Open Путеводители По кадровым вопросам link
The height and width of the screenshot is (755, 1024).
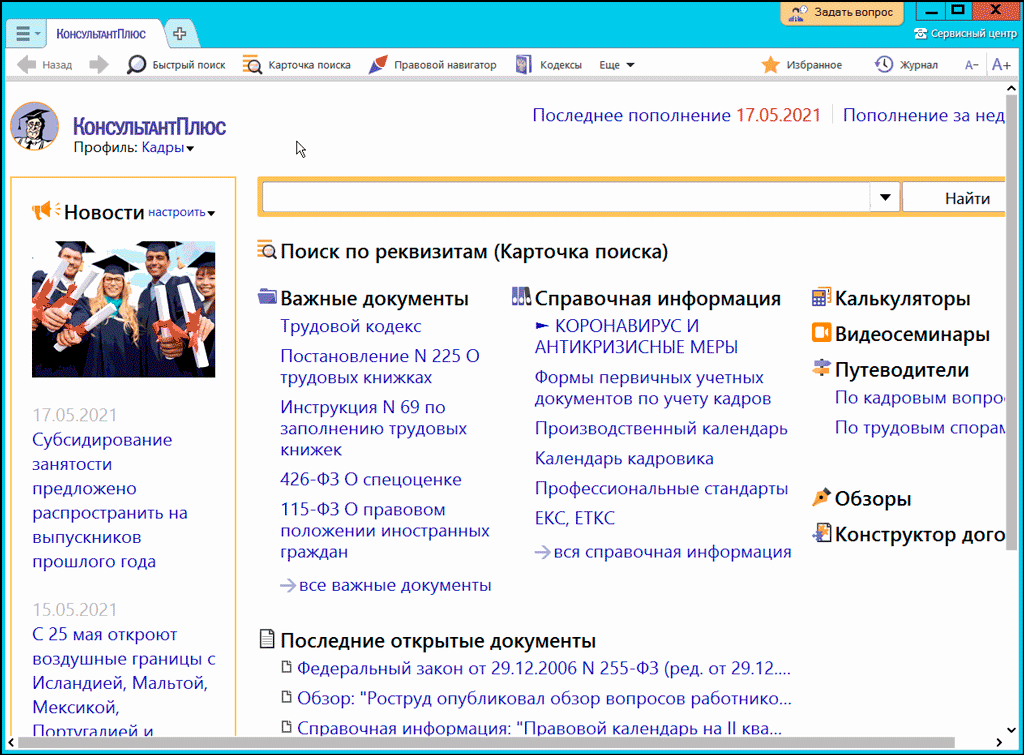click(920, 398)
